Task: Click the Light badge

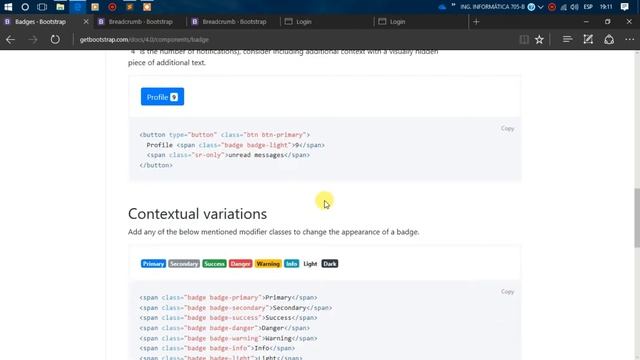Action: 310,264
